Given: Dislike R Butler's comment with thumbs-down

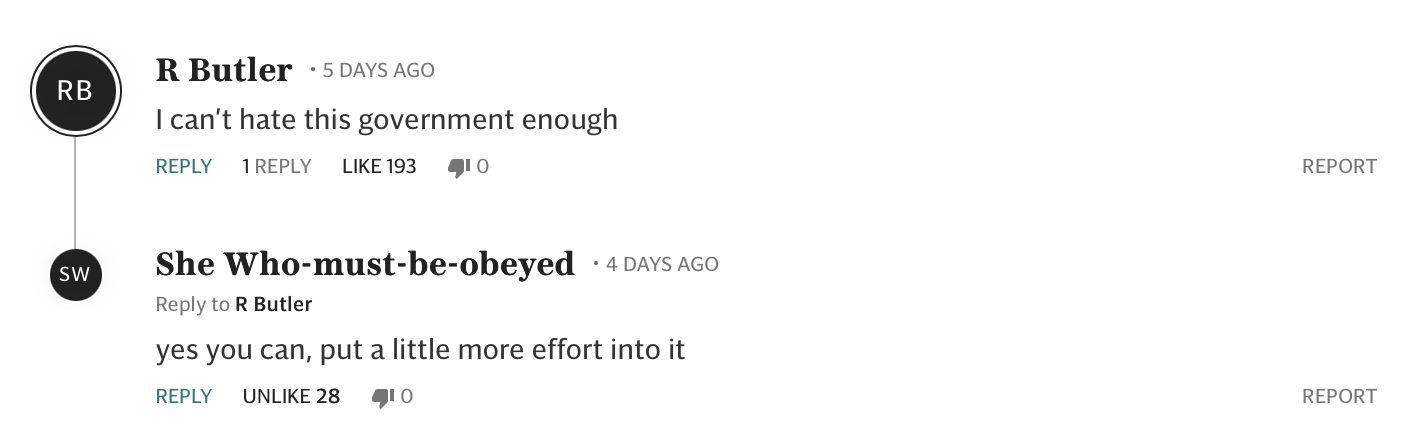Looking at the screenshot, I should 459,167.
